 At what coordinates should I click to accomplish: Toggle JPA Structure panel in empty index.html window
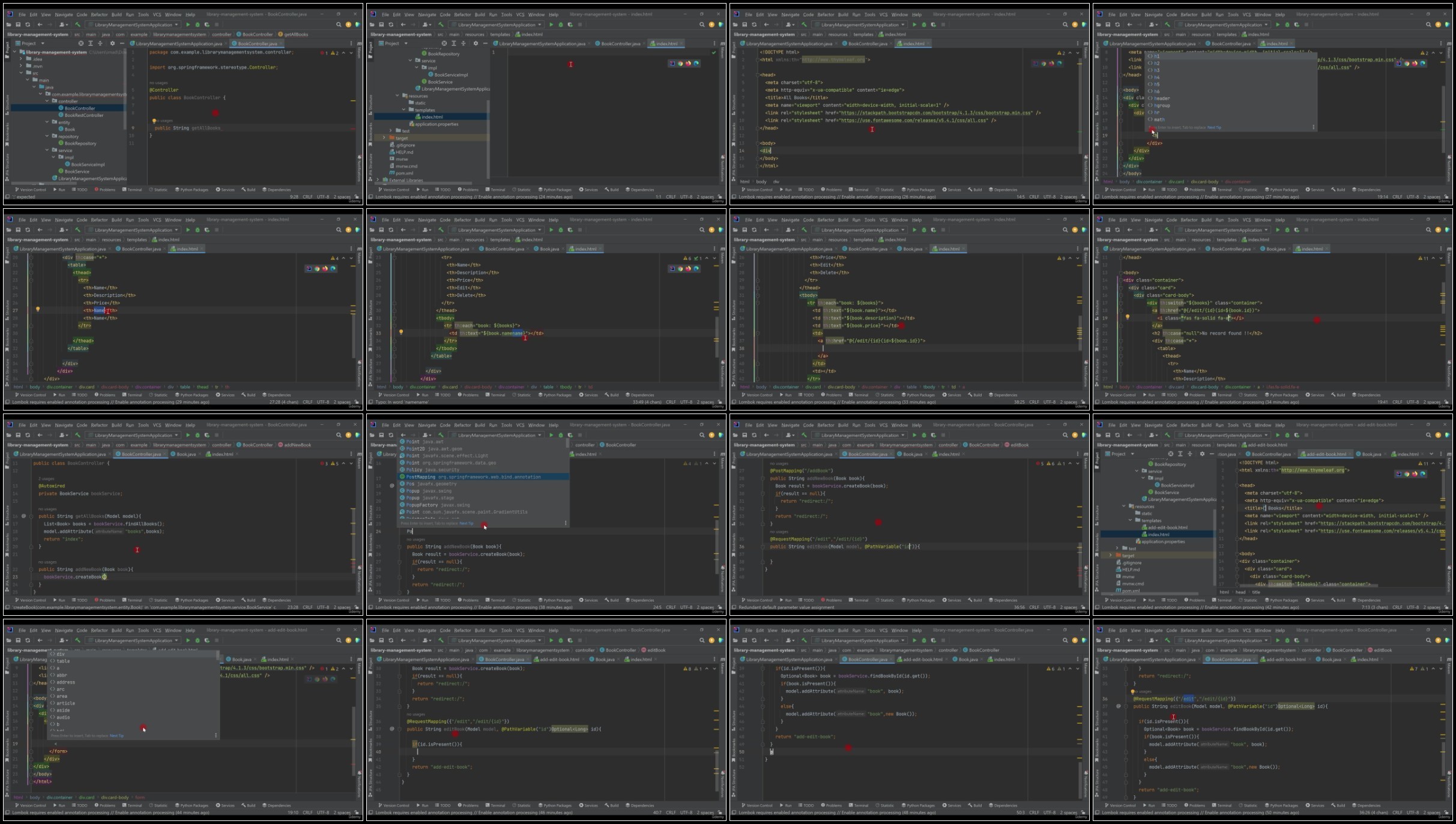pos(370,167)
